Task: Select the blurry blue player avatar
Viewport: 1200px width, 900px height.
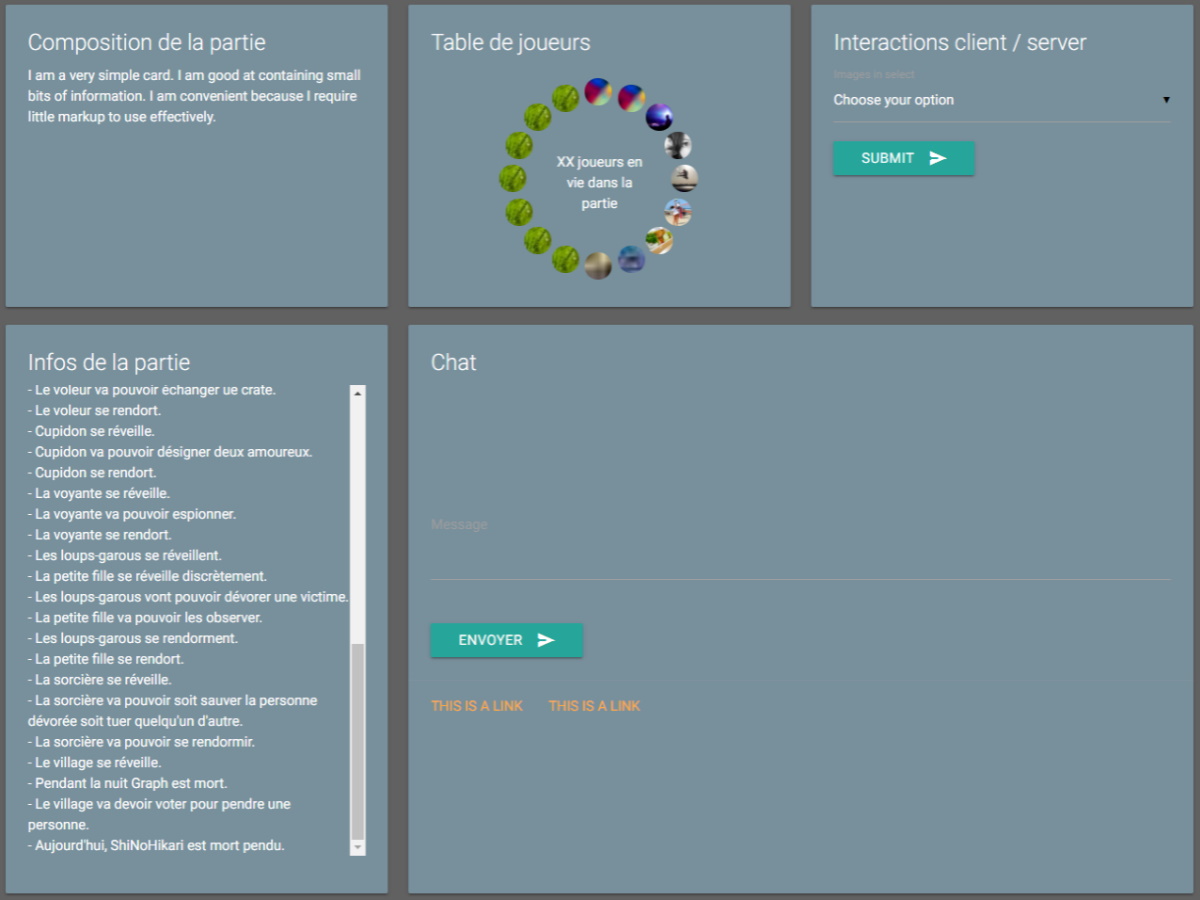Action: point(631,259)
